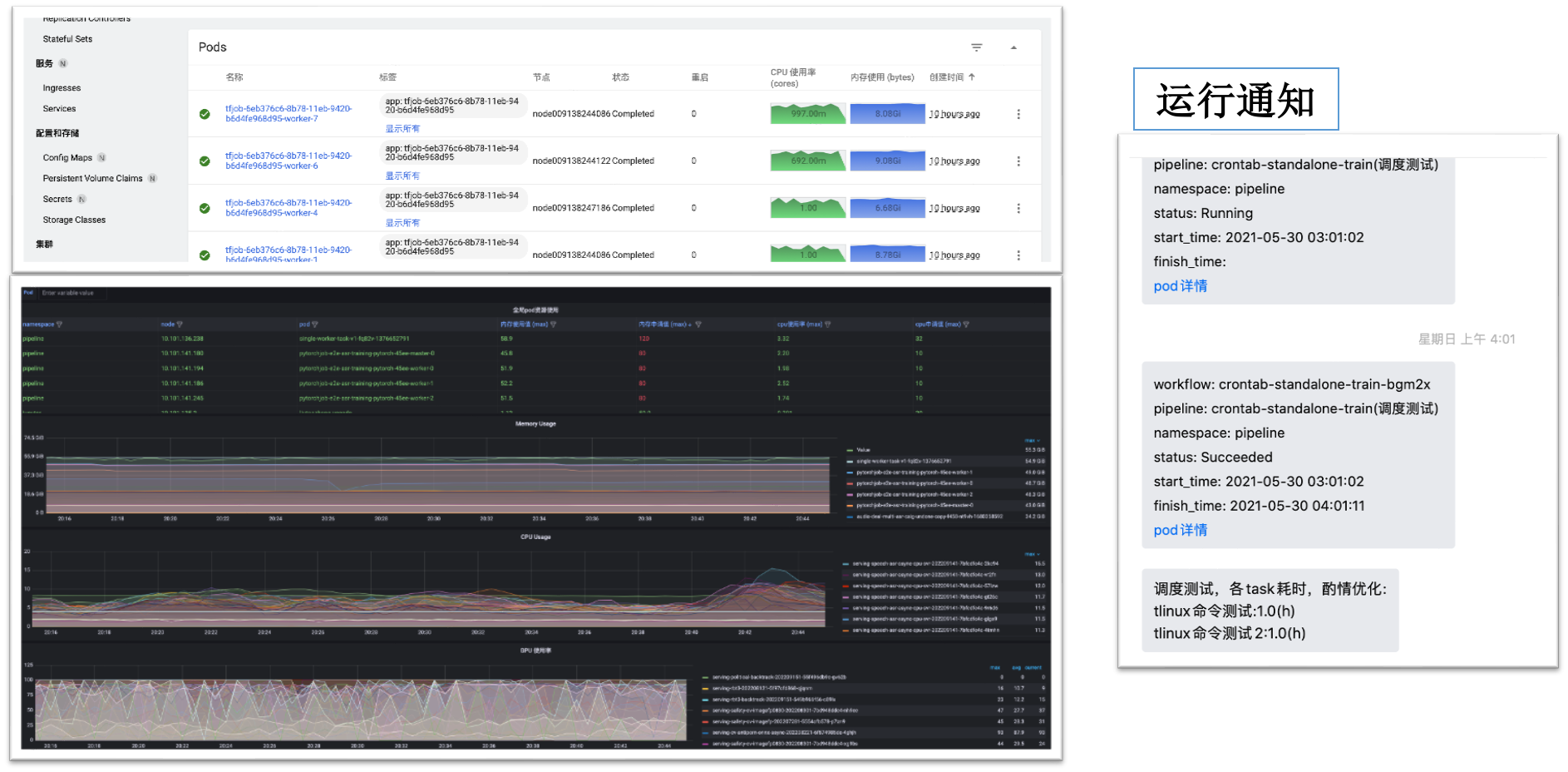Click the Pod variable value input field

[x=71, y=293]
